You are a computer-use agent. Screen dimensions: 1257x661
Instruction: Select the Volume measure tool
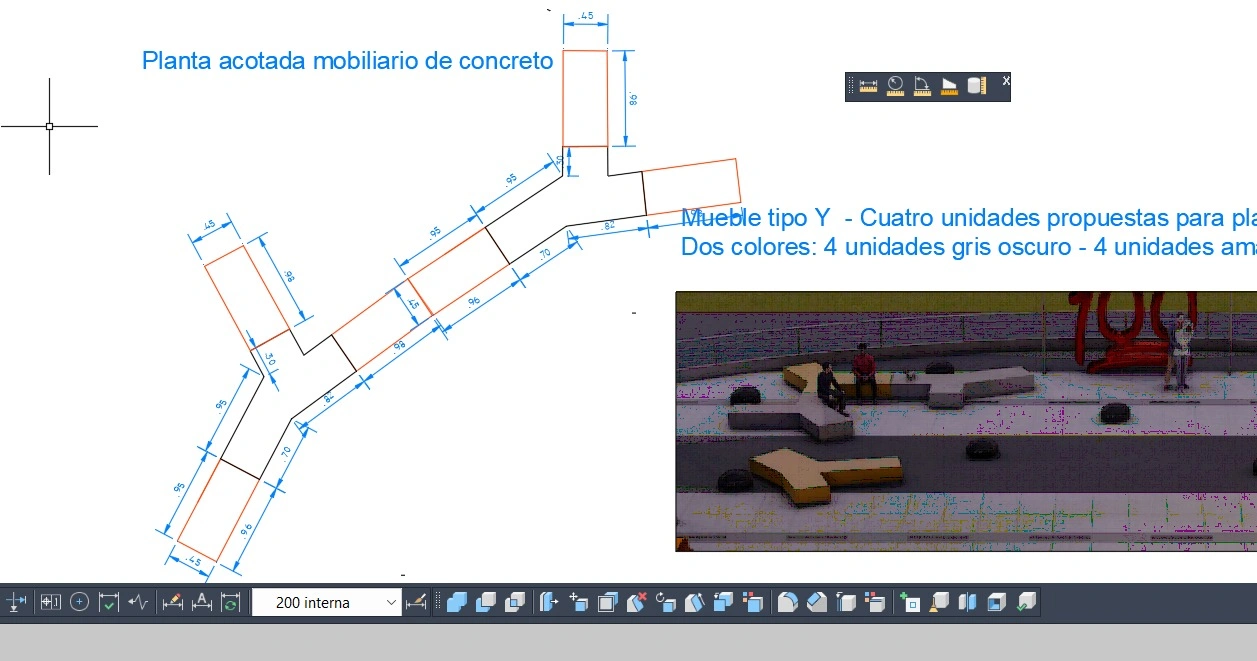(977, 86)
